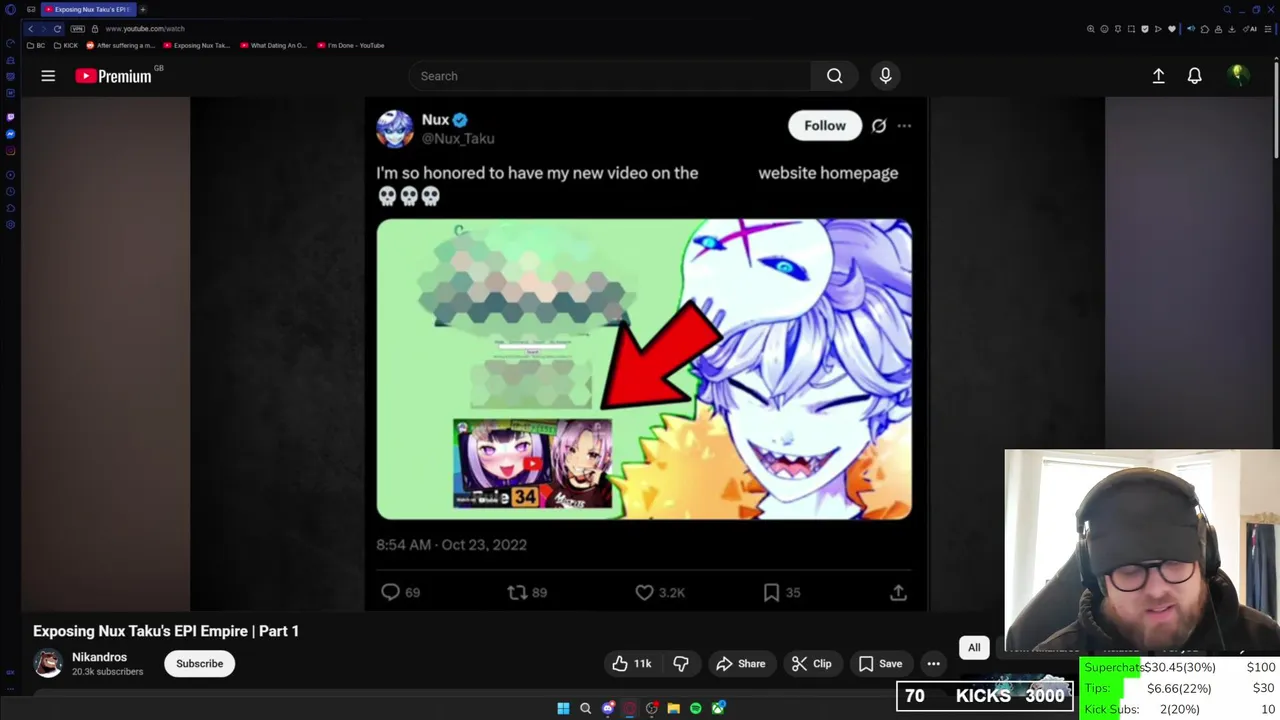Click the Share button
Screen dimensions: 1280x720
pos(741,664)
